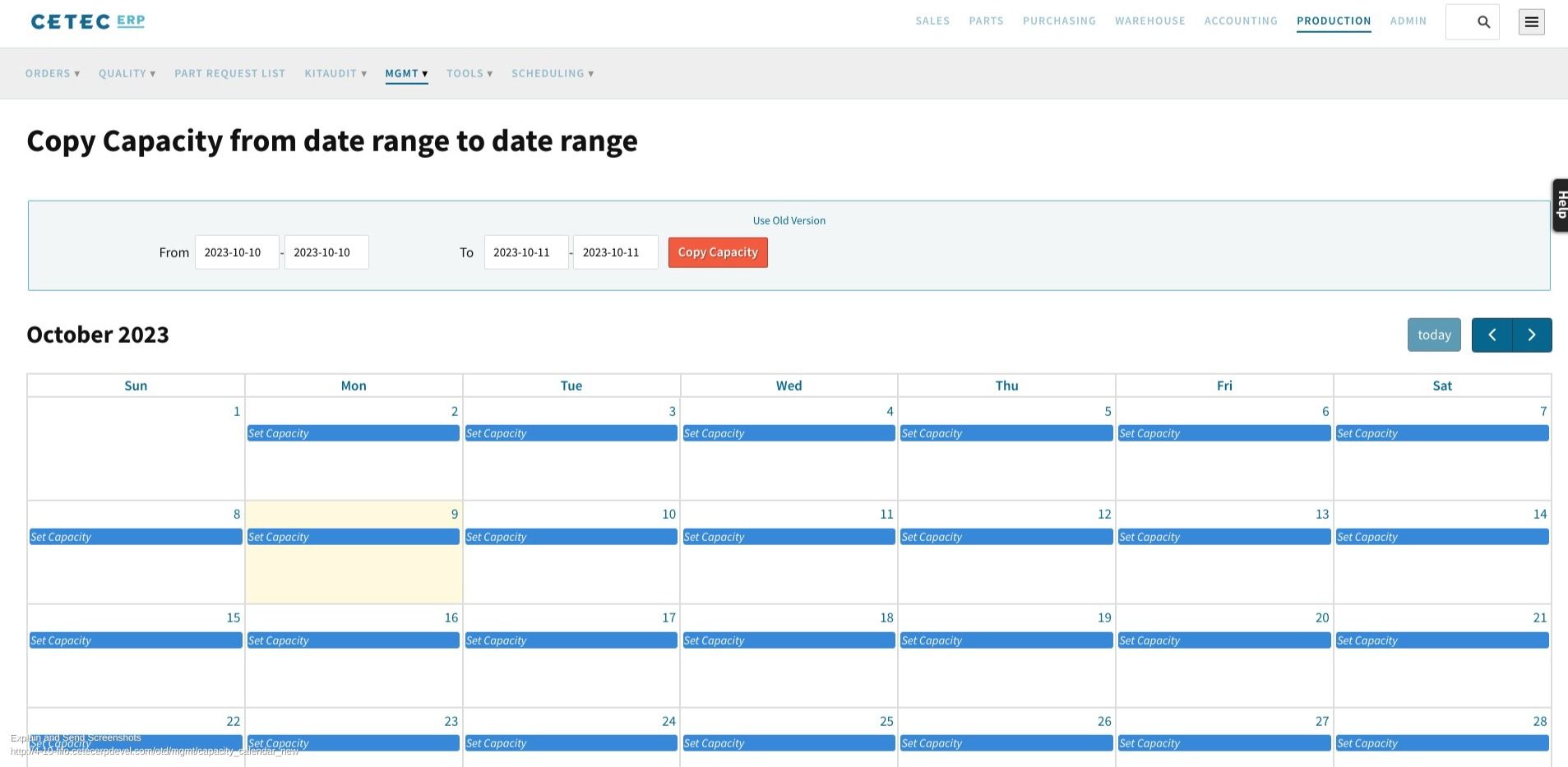Click the To end date field
The width and height of the screenshot is (1568, 767).
click(615, 252)
